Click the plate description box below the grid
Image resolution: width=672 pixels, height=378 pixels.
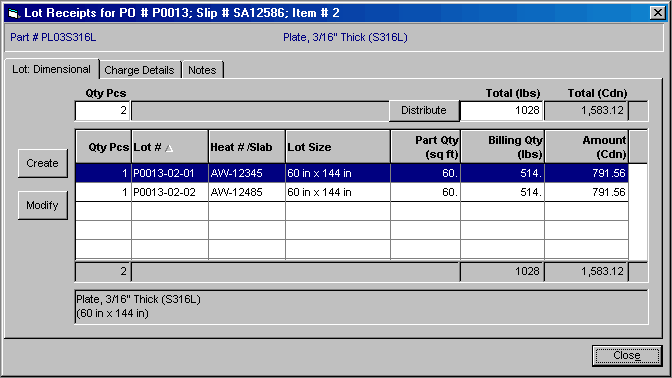coord(361,307)
